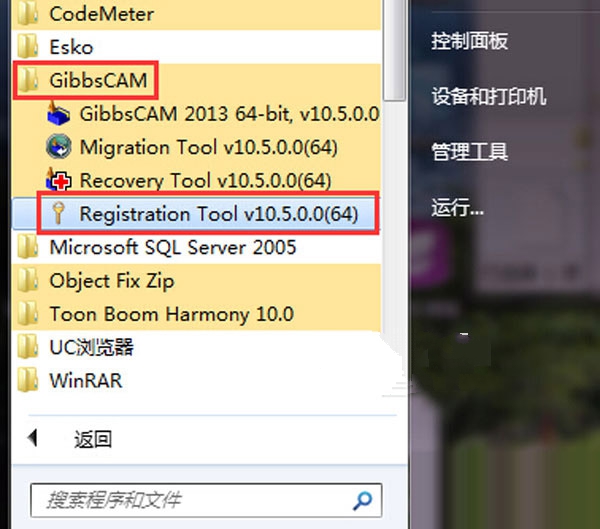Image resolution: width=600 pixels, height=529 pixels.
Task: Select 管理工具 in the start menu
Action: tap(470, 151)
